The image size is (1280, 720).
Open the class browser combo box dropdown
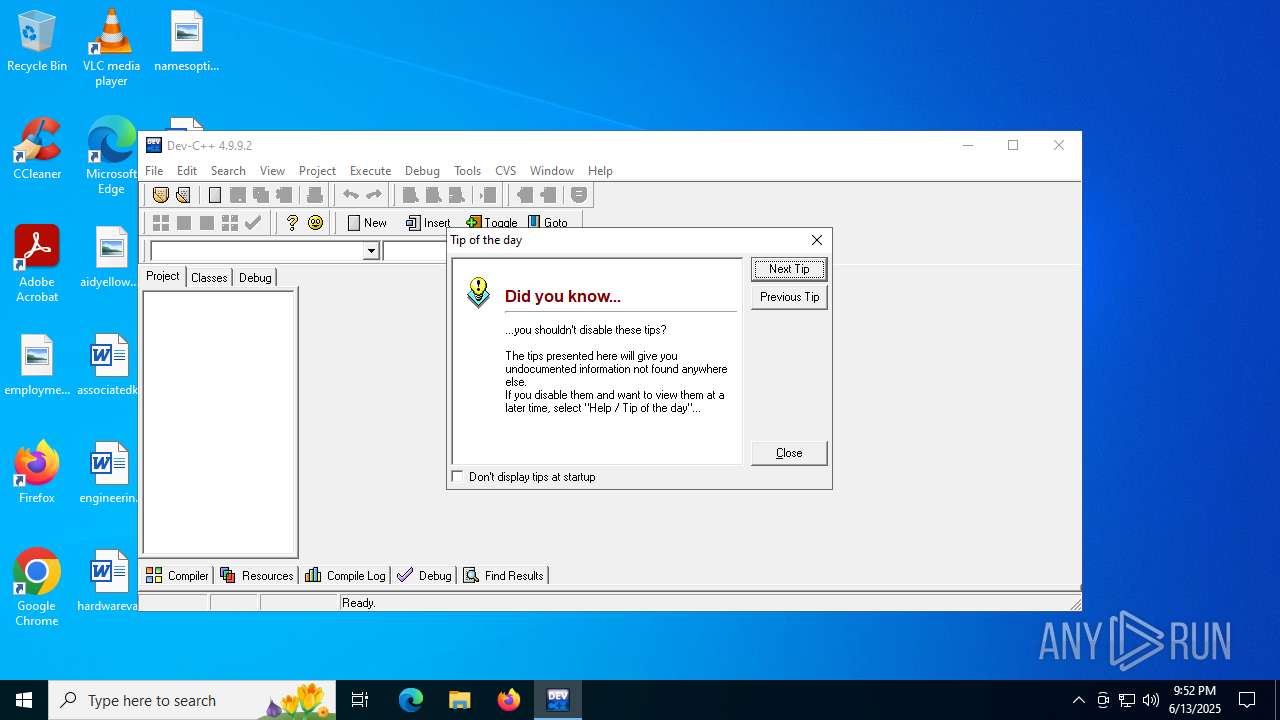(x=371, y=251)
